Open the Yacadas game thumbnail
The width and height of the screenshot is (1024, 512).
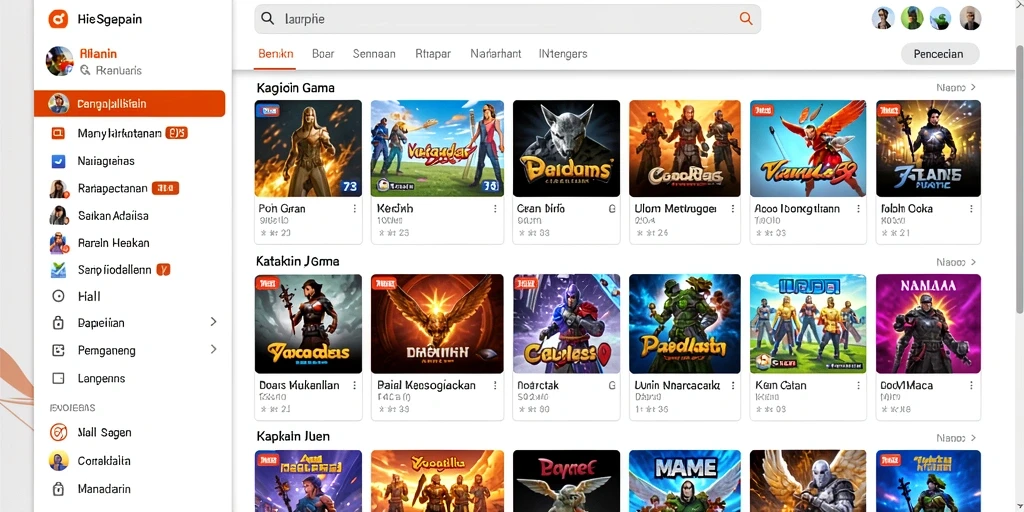coord(308,324)
